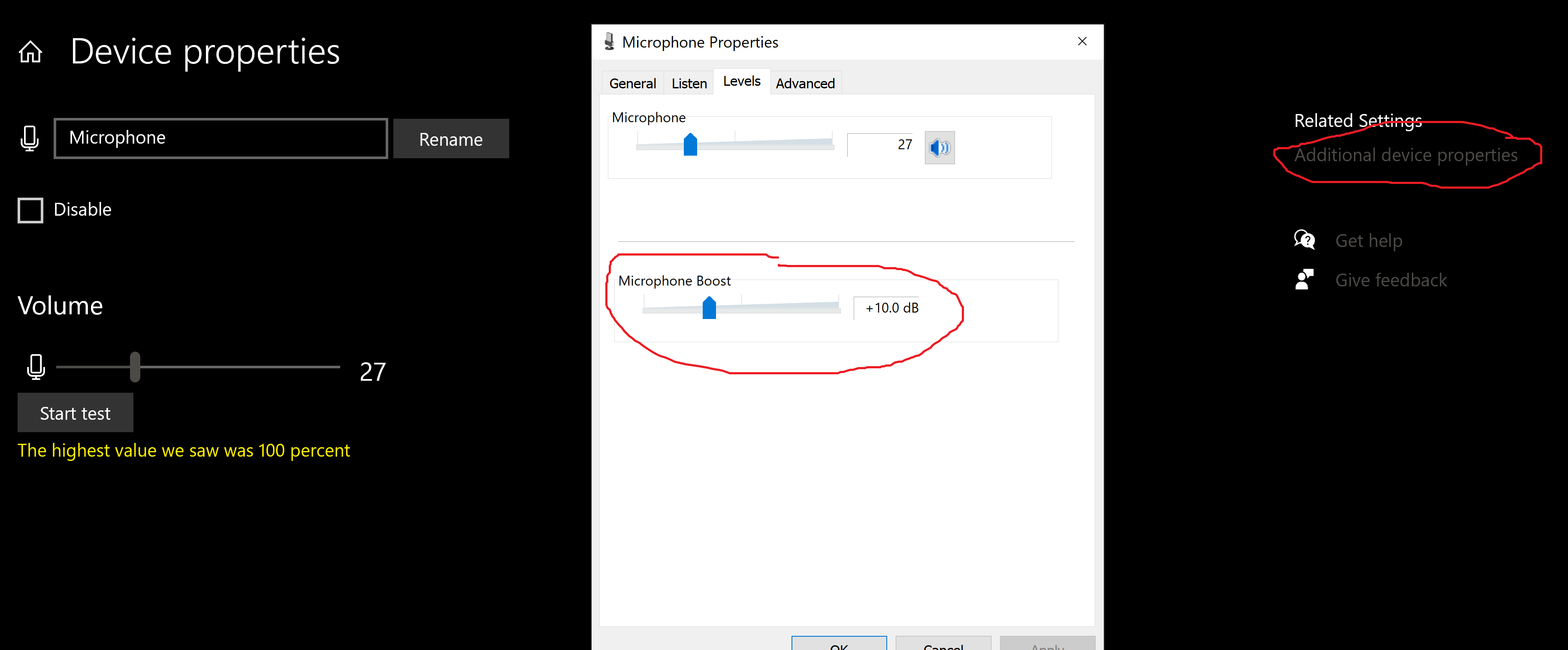Open the Give feedback link
The height and width of the screenshot is (650, 1568).
pos(1391,280)
